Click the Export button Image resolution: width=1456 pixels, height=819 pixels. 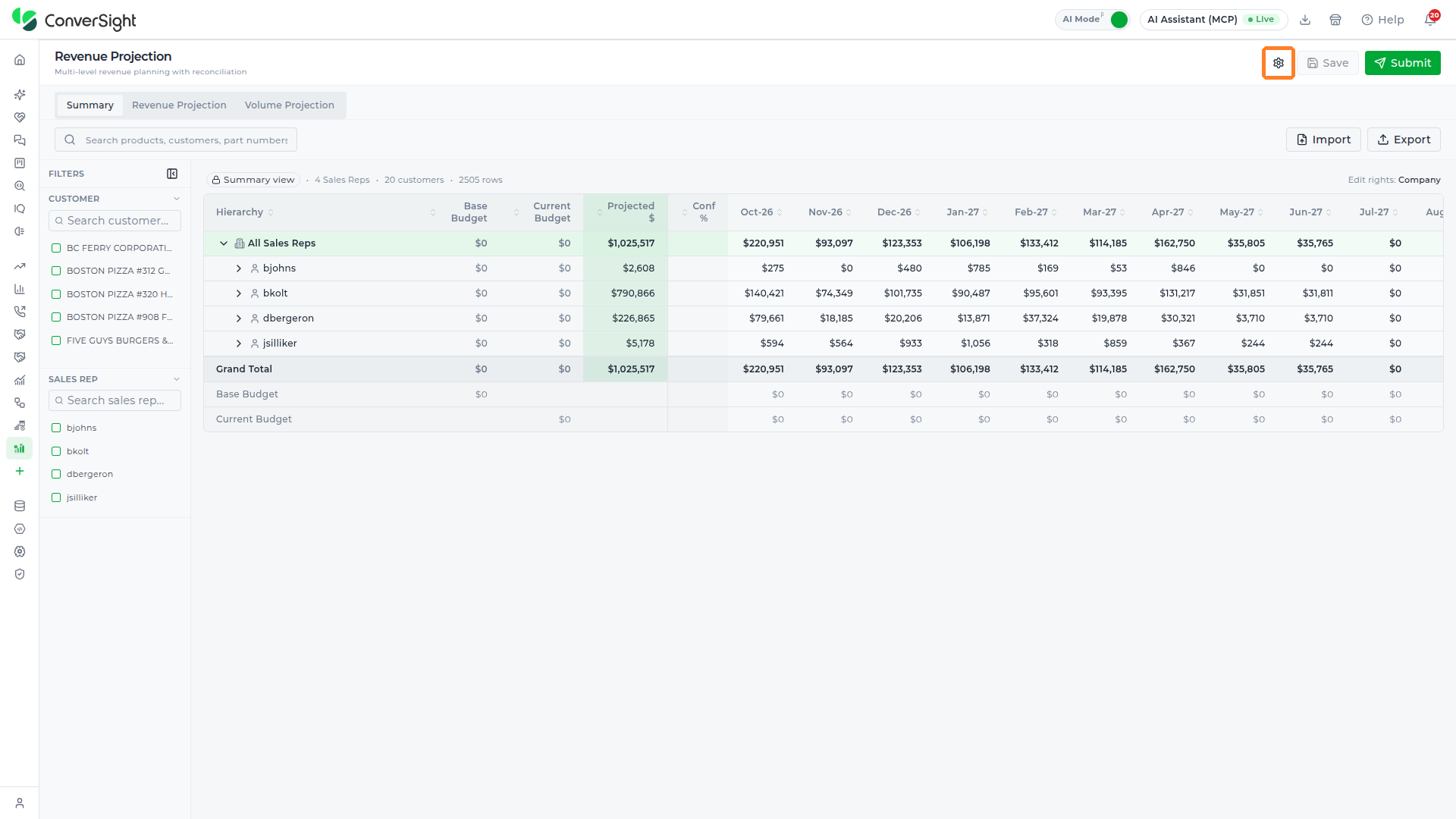point(1404,140)
